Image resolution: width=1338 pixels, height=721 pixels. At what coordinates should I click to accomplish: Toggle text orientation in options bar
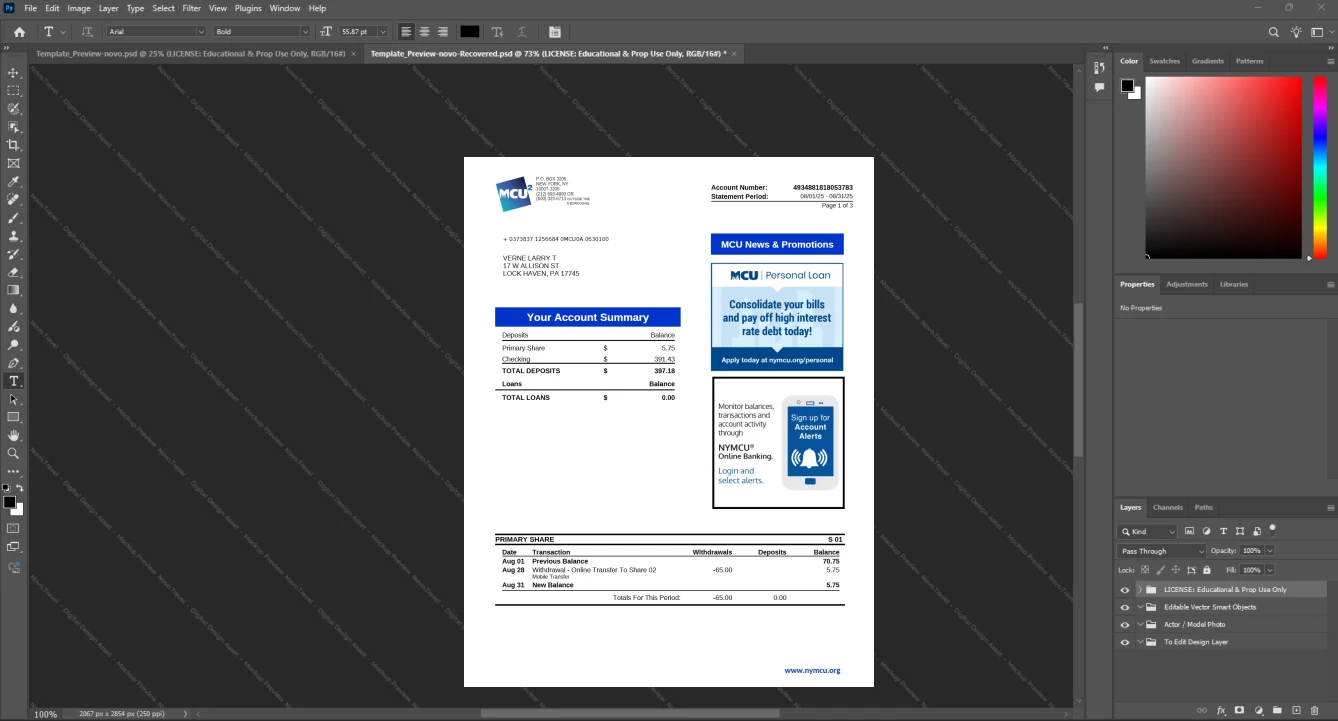pyautogui.click(x=87, y=32)
